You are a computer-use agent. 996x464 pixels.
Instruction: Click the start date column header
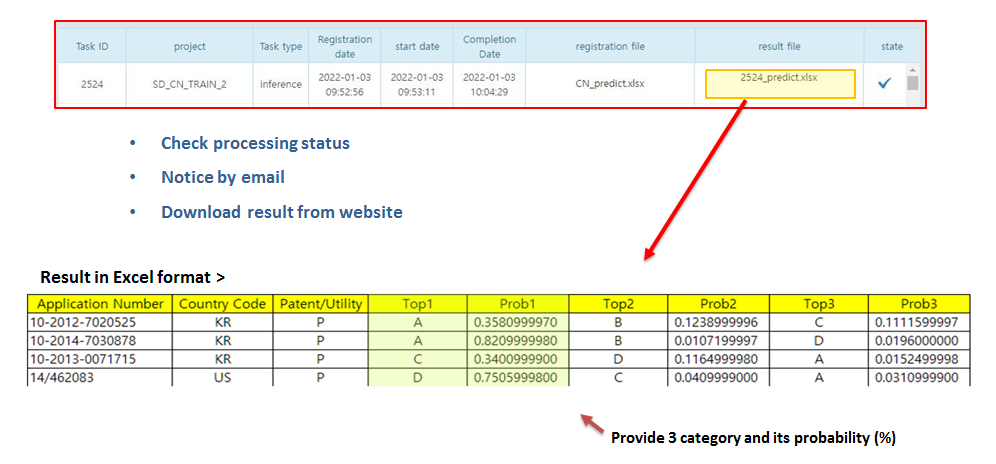[x=417, y=46]
